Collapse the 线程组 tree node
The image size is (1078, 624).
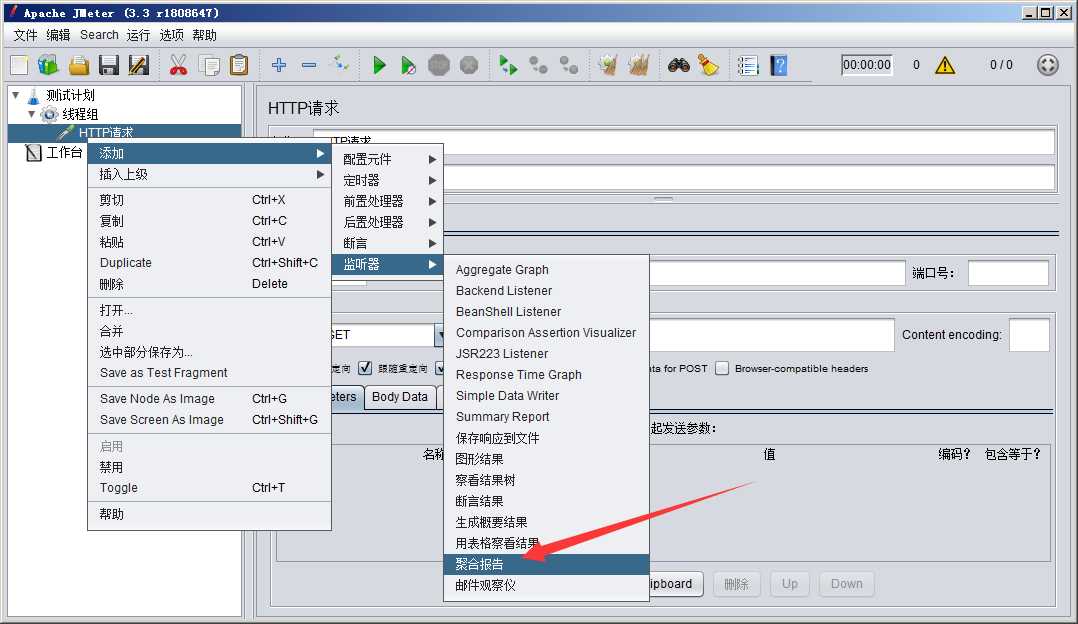(x=32, y=114)
